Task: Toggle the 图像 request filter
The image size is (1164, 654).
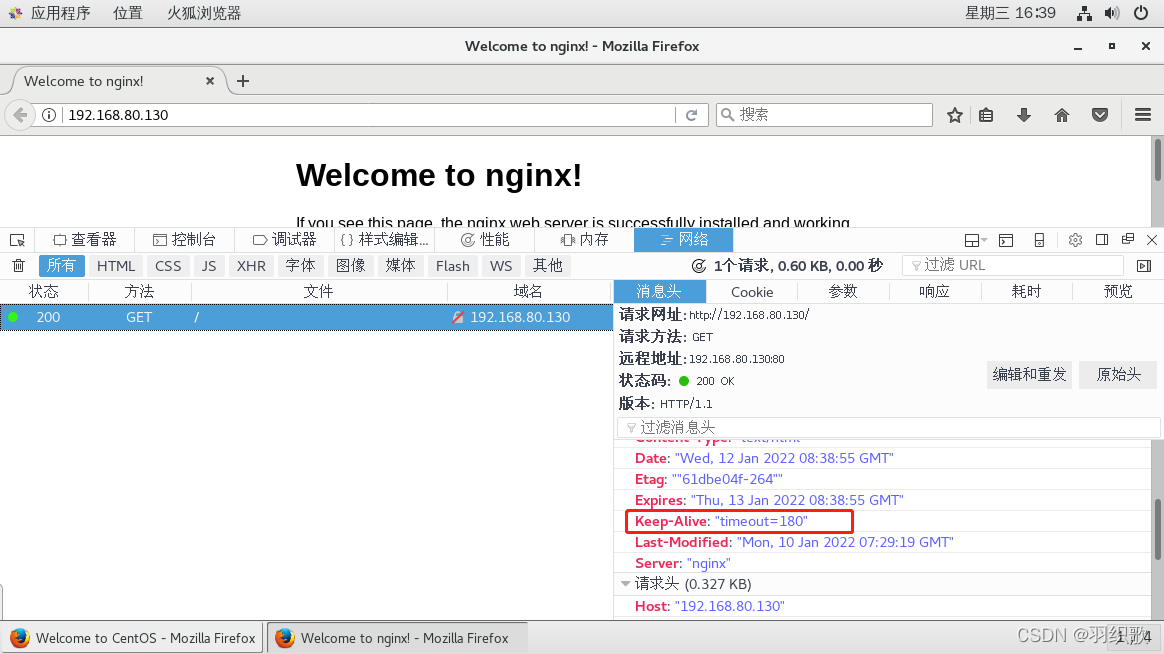Action: point(350,266)
